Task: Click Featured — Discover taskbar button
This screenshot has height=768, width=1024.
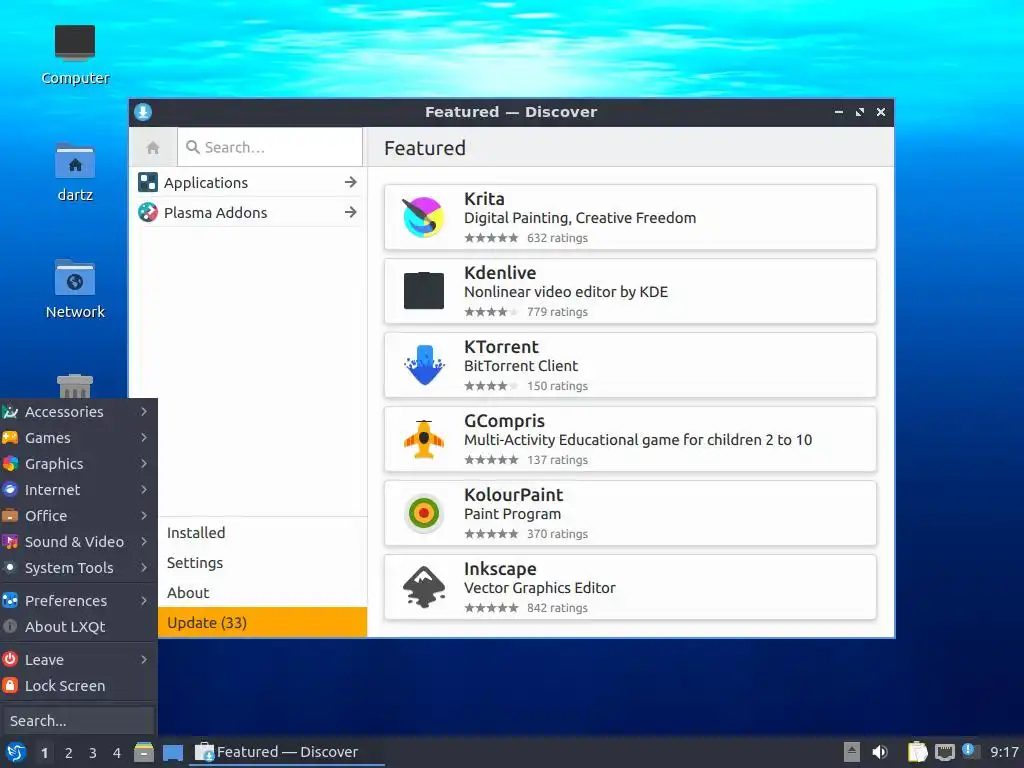Action: [286, 752]
